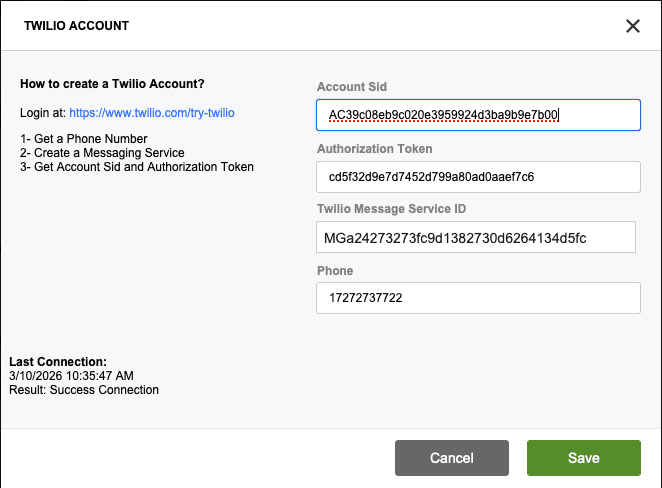The image size is (662, 488).
Task: Close the Twilio Account dialog
Action: click(x=632, y=26)
